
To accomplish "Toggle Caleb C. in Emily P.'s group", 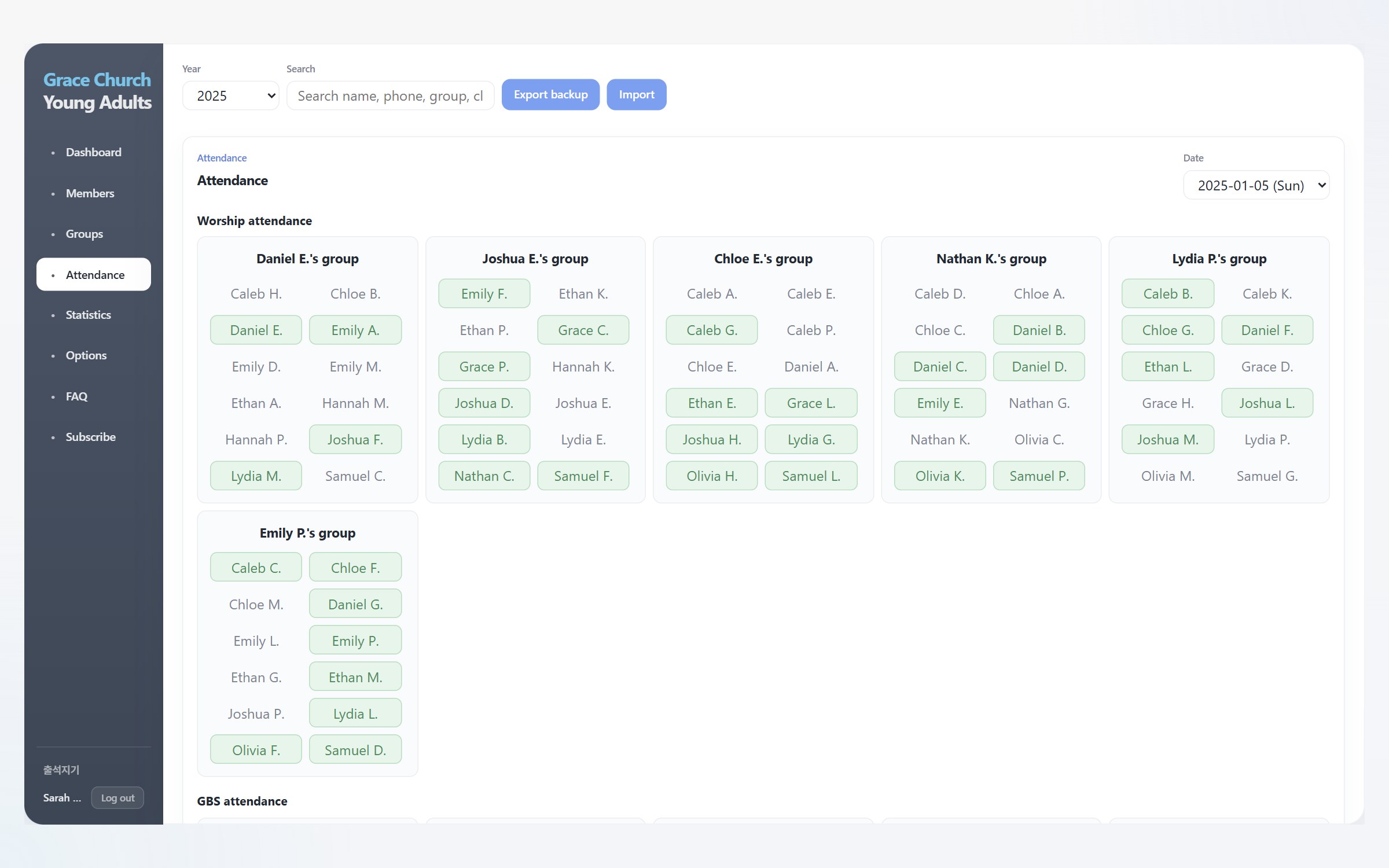I will tap(256, 568).
